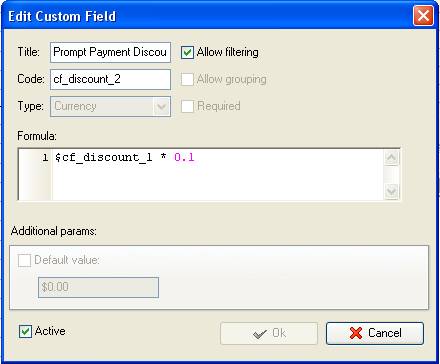Click into the Title text field
This screenshot has height=364, width=440.
coord(110,52)
